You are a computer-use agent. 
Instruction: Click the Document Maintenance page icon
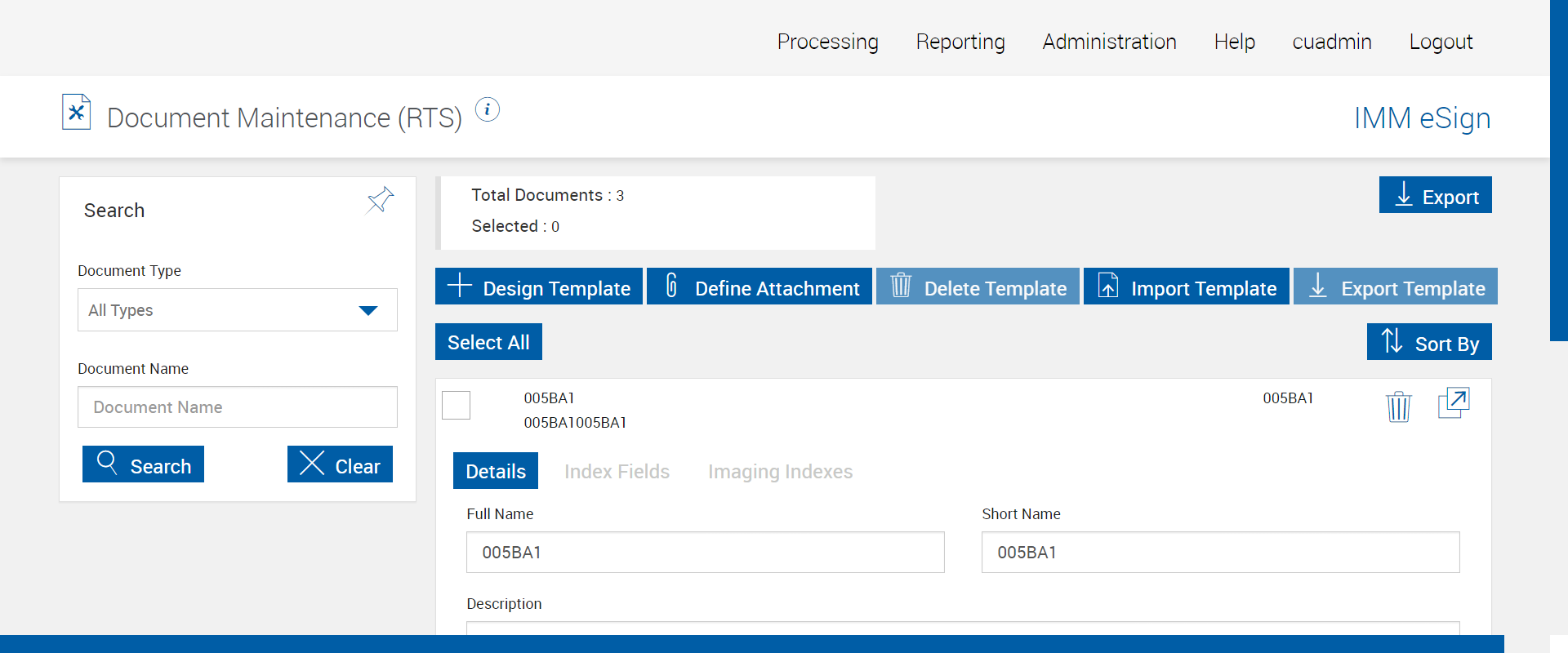[76, 113]
